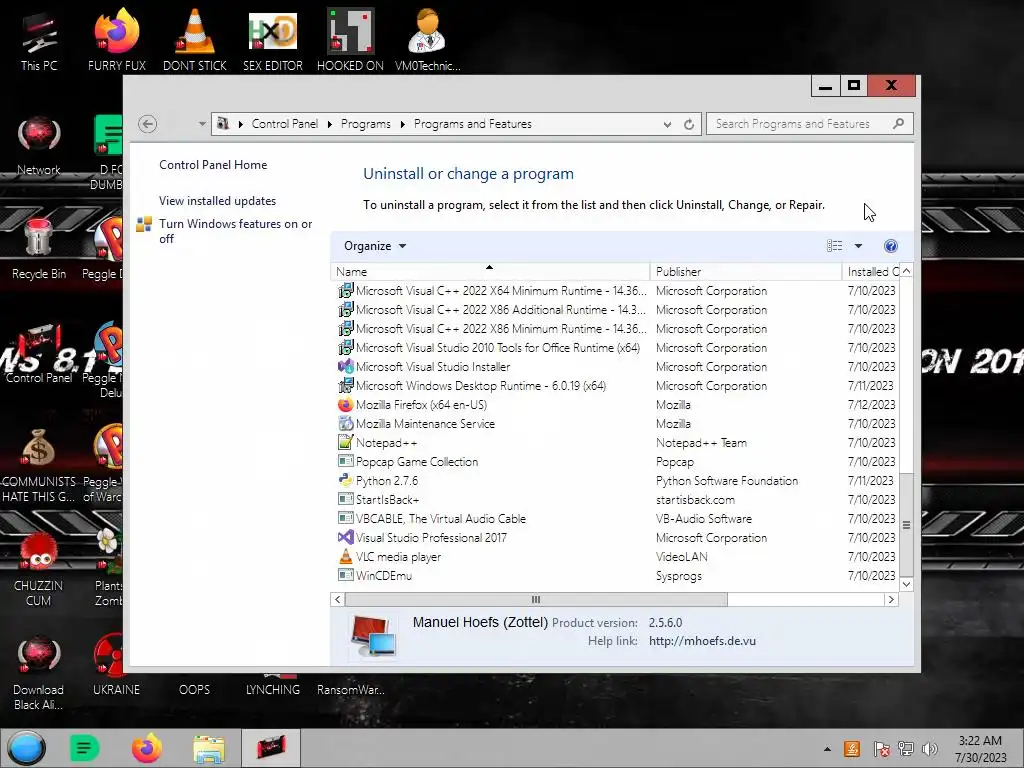Open the DONT STICK VLC desktop shortcut
Image resolution: width=1024 pixels, height=768 pixels.
tap(195, 39)
